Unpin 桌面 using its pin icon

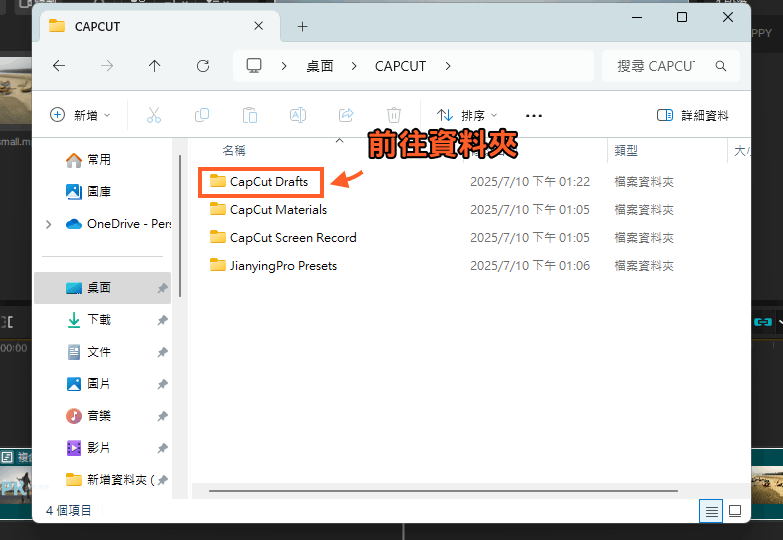[x=162, y=288]
